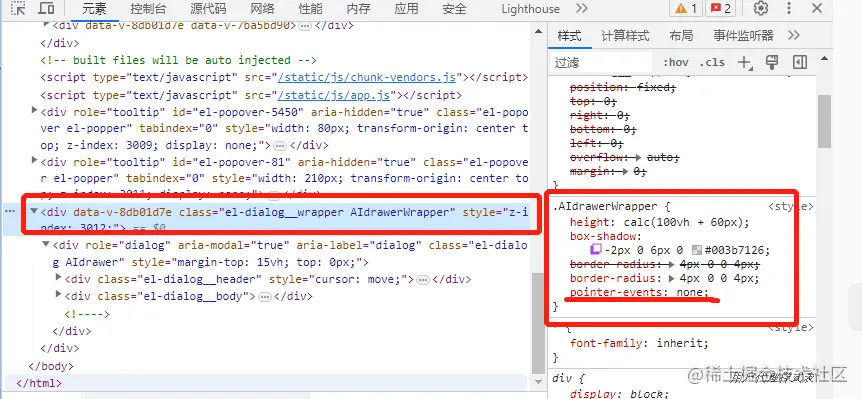Click the pointer-events property name
This screenshot has width=862, height=399.
click(616, 292)
